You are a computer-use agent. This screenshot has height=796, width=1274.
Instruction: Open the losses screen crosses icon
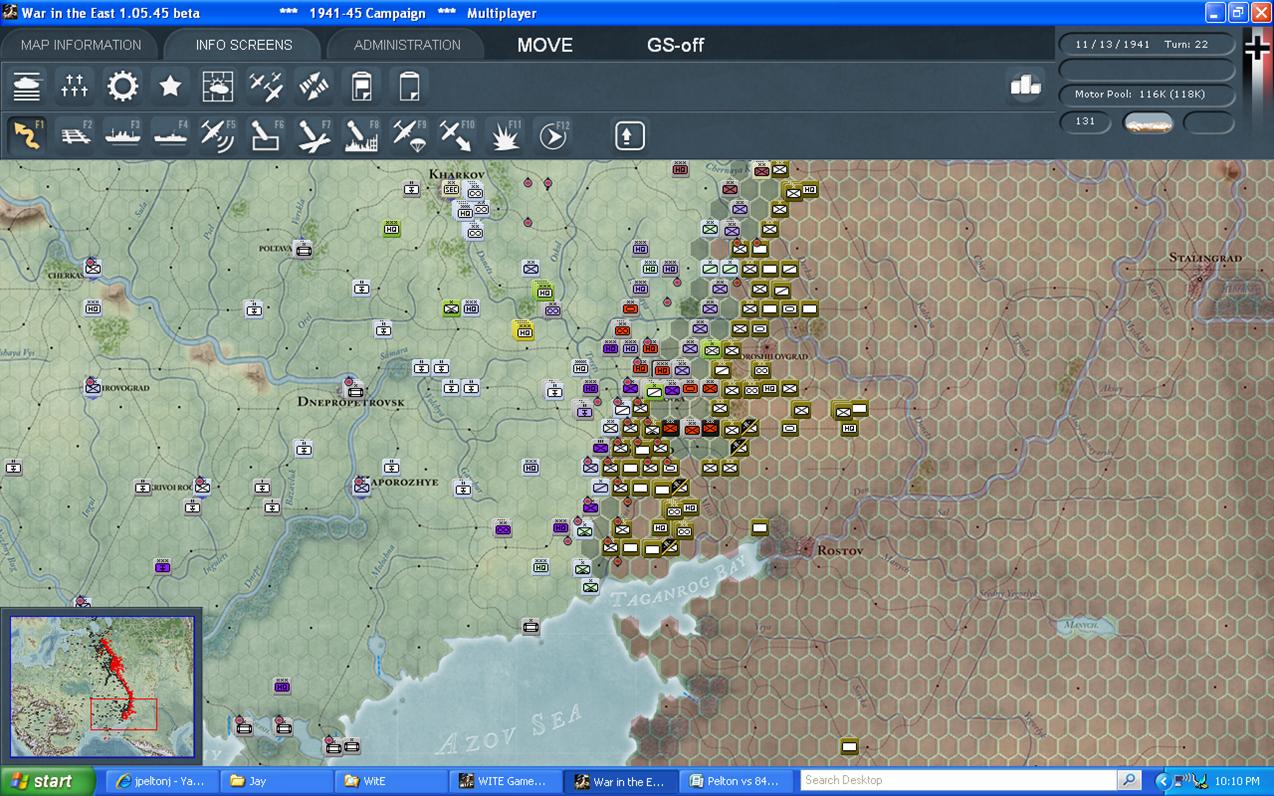[x=75, y=87]
